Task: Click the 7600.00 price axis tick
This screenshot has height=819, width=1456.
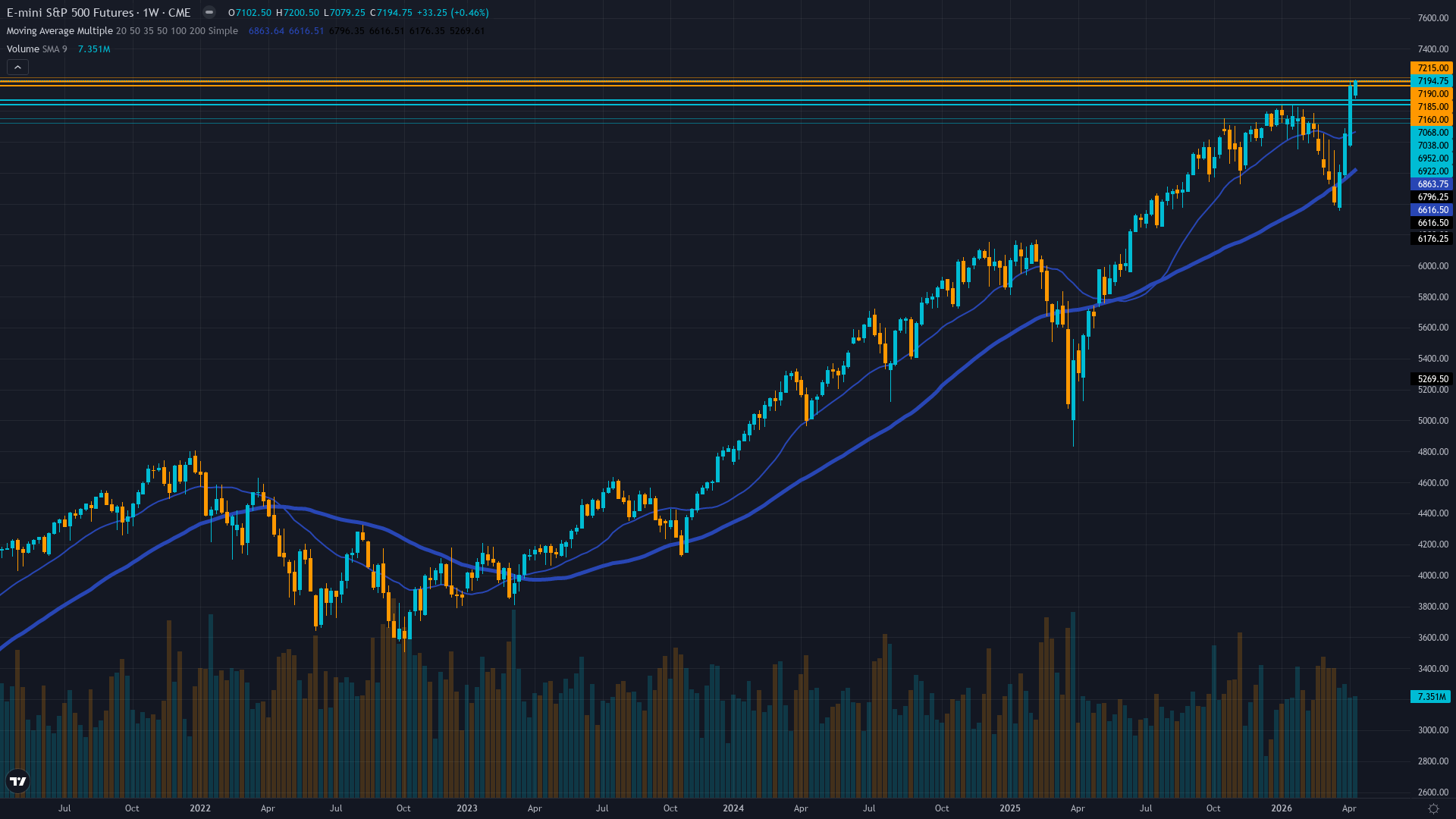Action: pyautogui.click(x=1432, y=18)
